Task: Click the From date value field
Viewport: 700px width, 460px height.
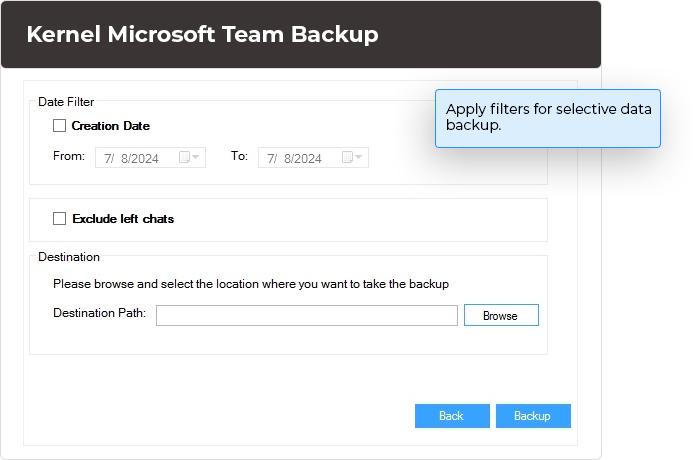Action: tap(150, 158)
